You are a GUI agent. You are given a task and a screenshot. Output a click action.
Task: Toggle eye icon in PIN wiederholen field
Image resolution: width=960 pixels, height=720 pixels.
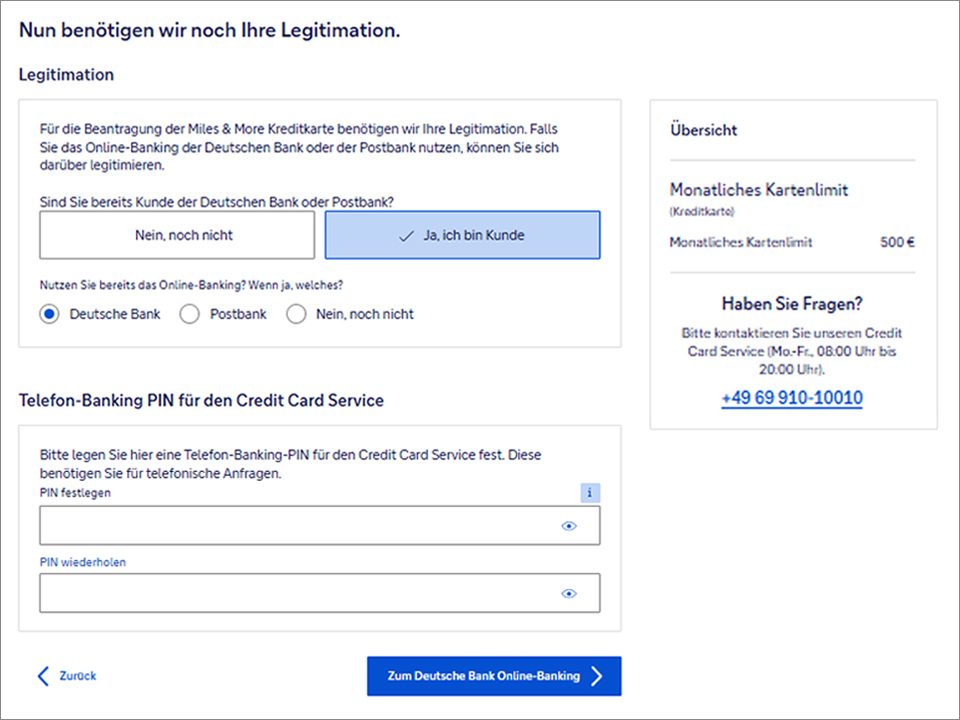click(569, 593)
